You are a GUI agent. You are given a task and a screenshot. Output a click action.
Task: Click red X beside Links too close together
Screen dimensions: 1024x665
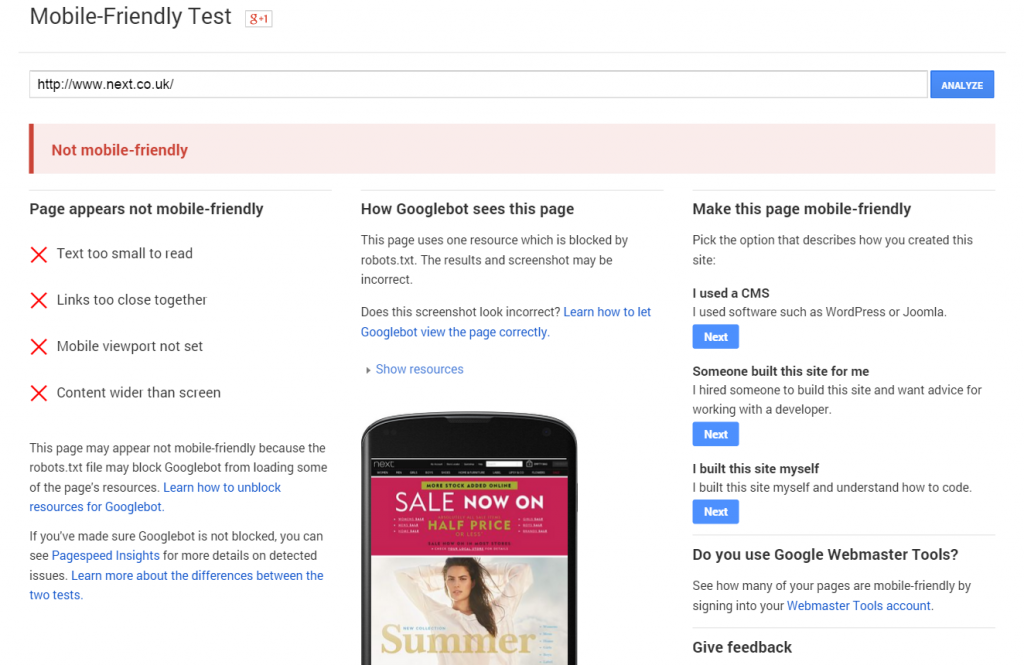point(39,300)
